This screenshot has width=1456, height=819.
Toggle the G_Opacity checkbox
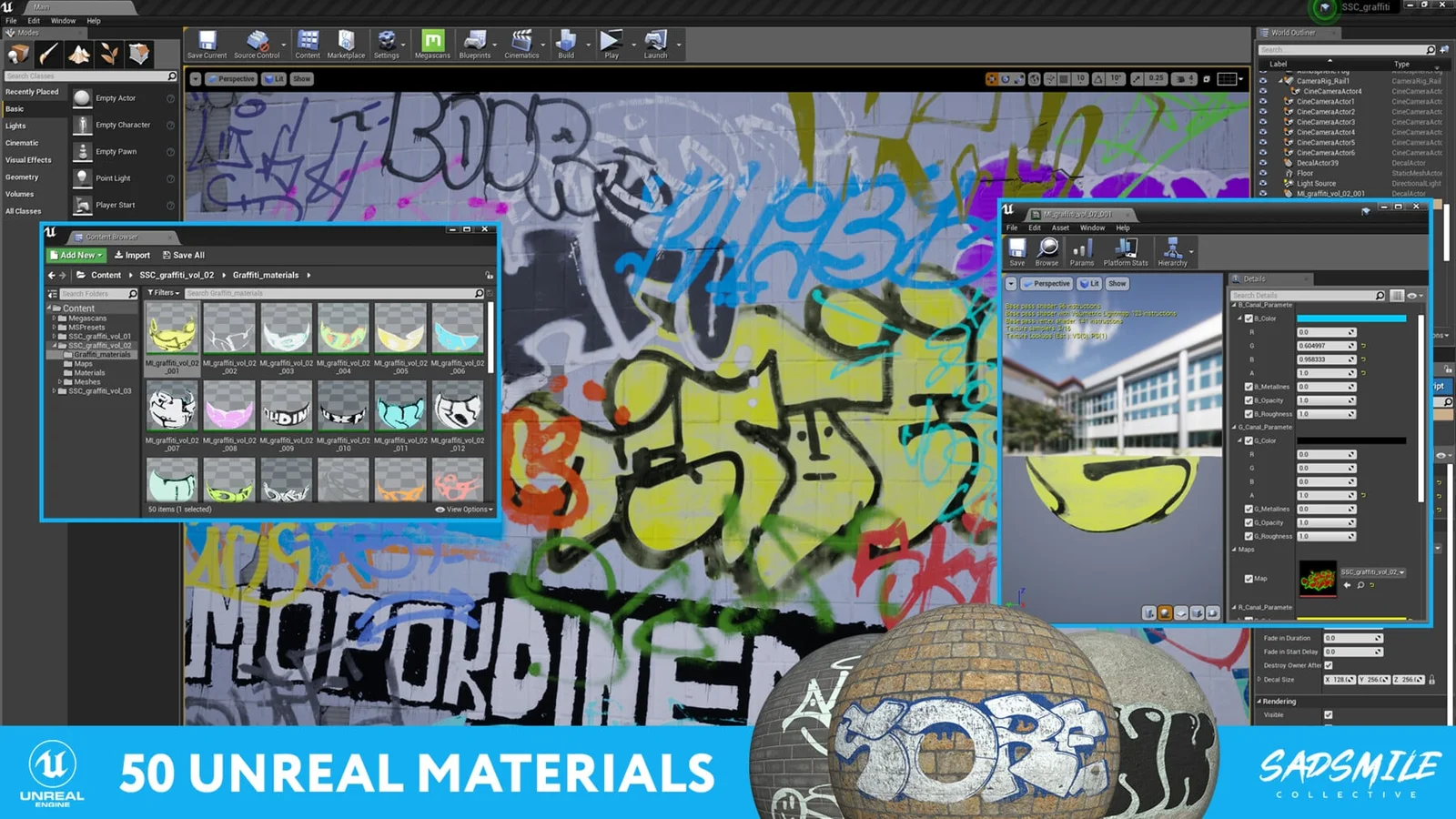pyautogui.click(x=1249, y=522)
